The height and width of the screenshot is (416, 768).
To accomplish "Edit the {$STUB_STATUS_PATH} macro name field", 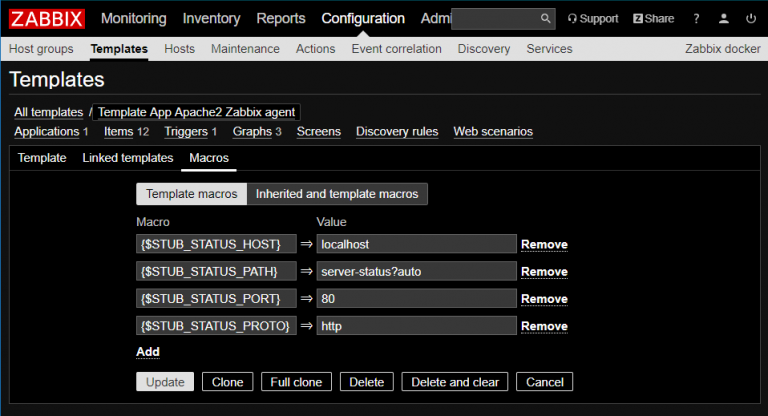I will 216,271.
